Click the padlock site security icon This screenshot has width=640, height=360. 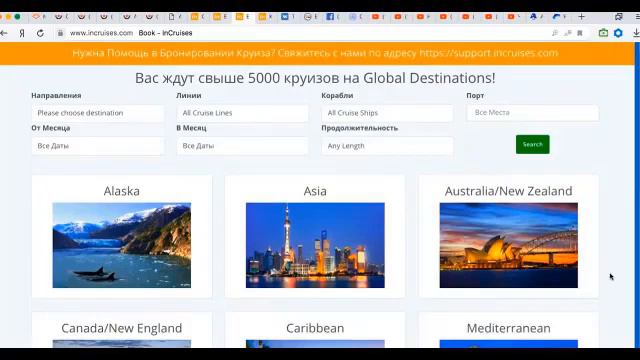pyautogui.click(x=60, y=33)
